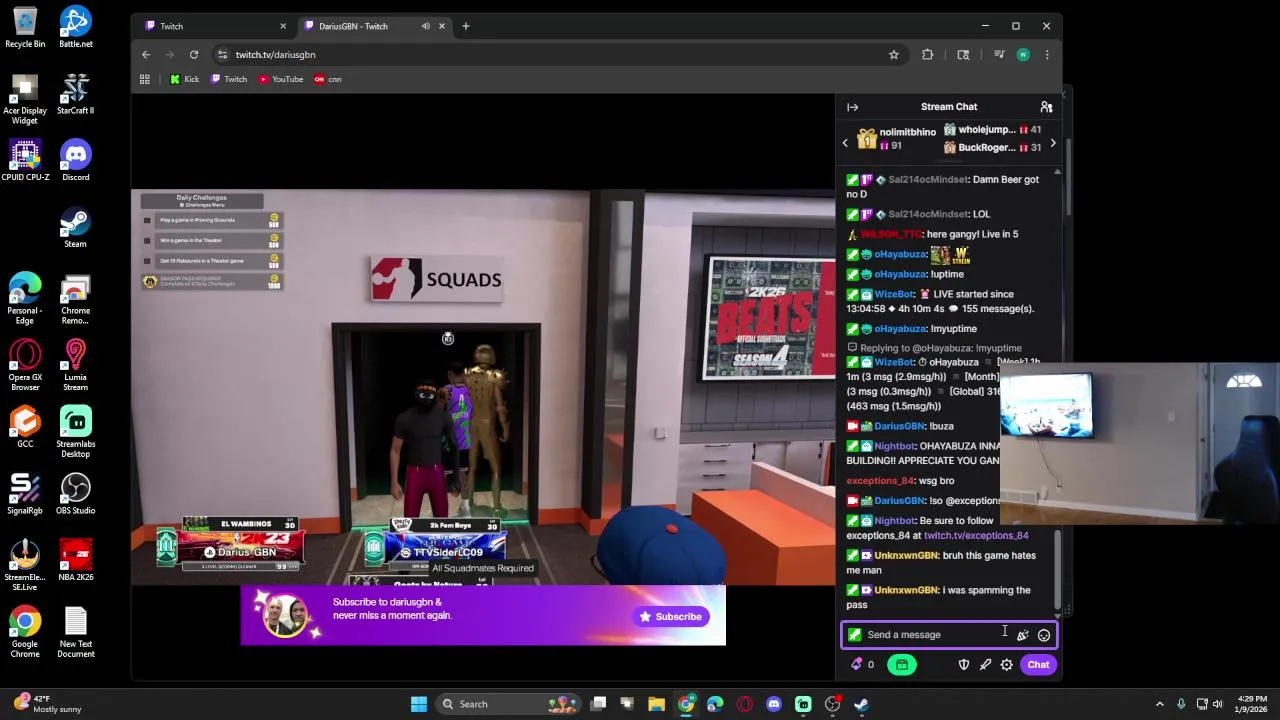Image resolution: width=1280 pixels, height=720 pixels.
Task: Click UnknxwnGBN name in 'bruh this game' message
Action: pyautogui.click(x=906, y=556)
